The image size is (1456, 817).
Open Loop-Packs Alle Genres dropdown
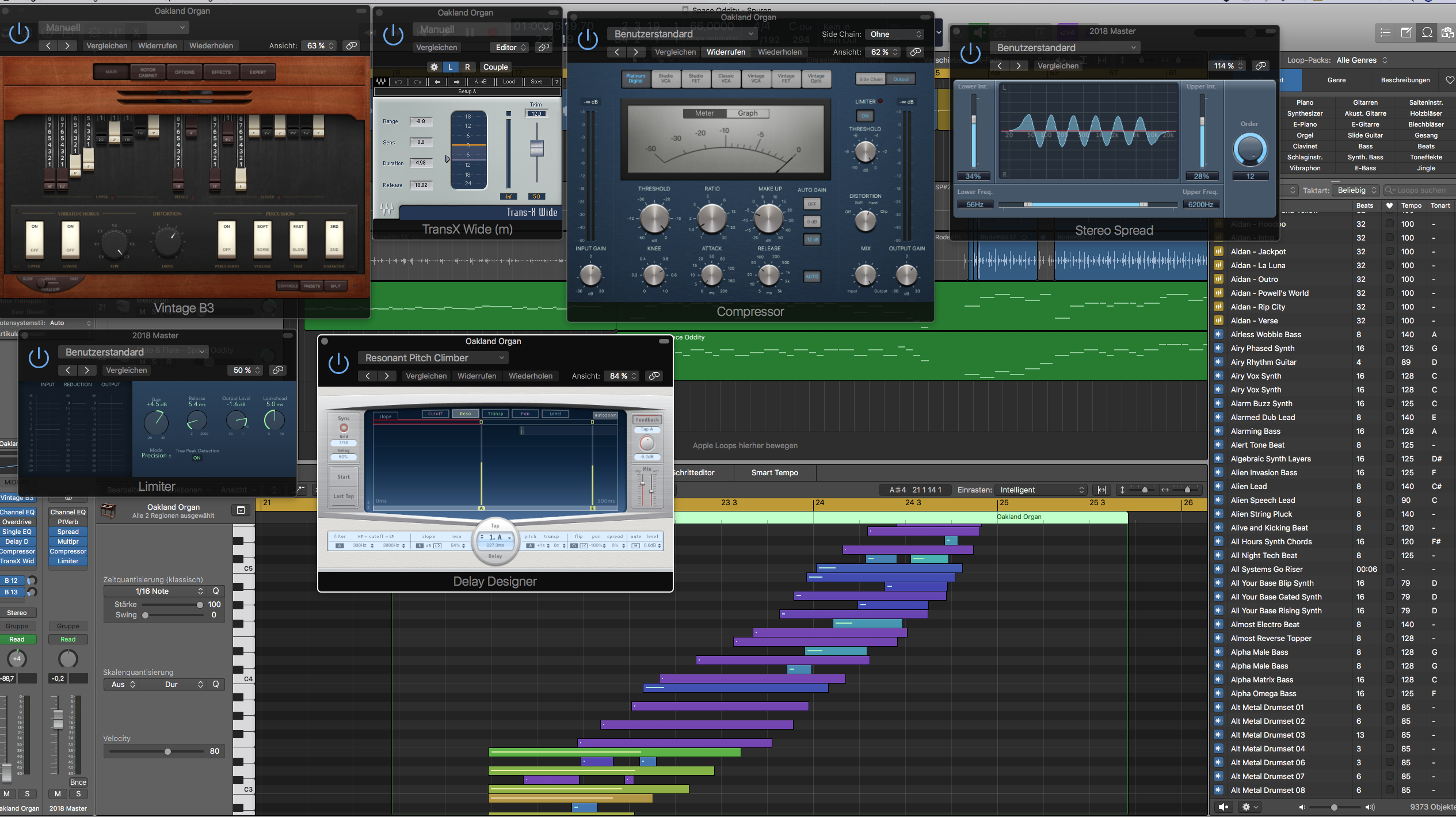tap(1361, 60)
